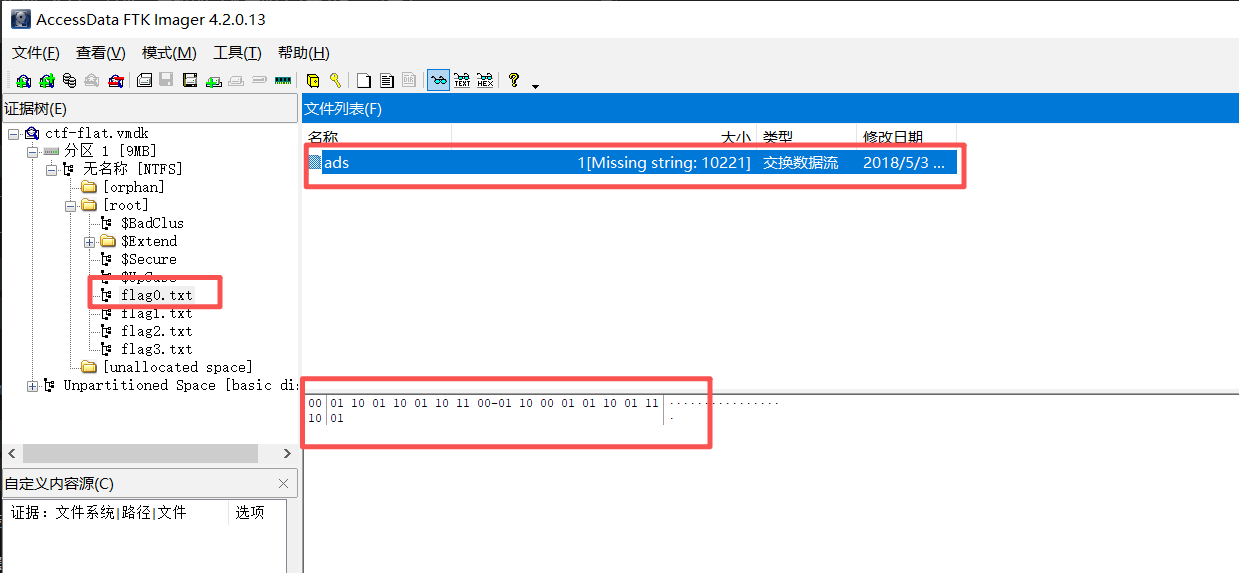Toggle the HEX view mode icon
Screen dimensions: 1239x573
click(485, 81)
